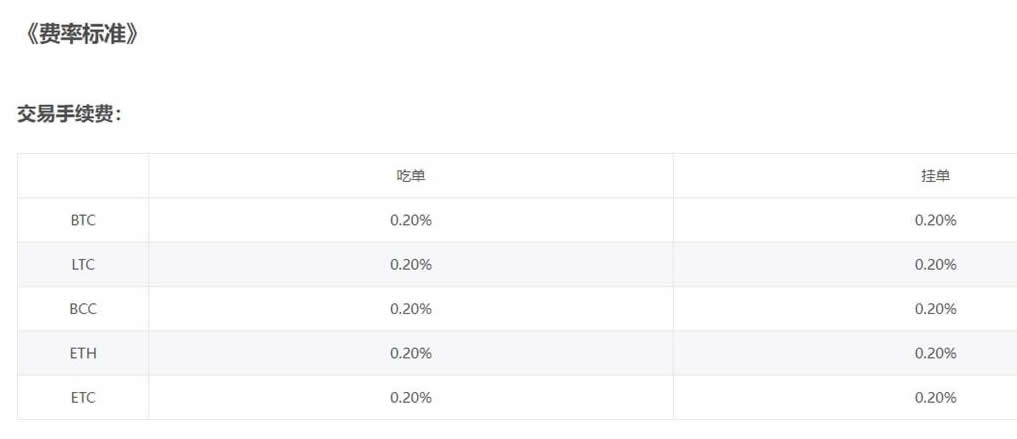Select LTC 挂单 fee cell
Image resolution: width=1017 pixels, height=439 pixels.
(935, 265)
